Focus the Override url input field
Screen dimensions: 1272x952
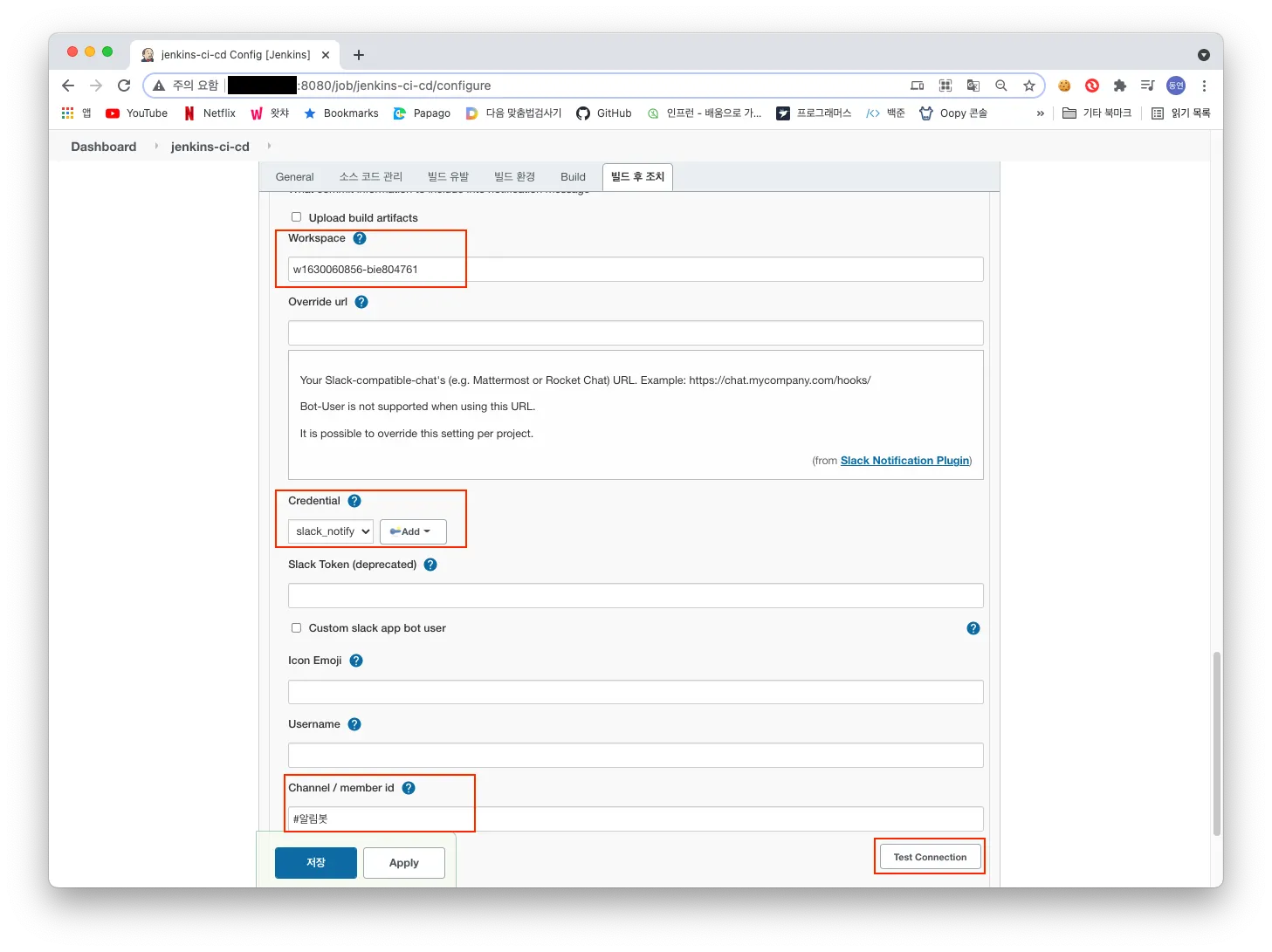point(636,333)
